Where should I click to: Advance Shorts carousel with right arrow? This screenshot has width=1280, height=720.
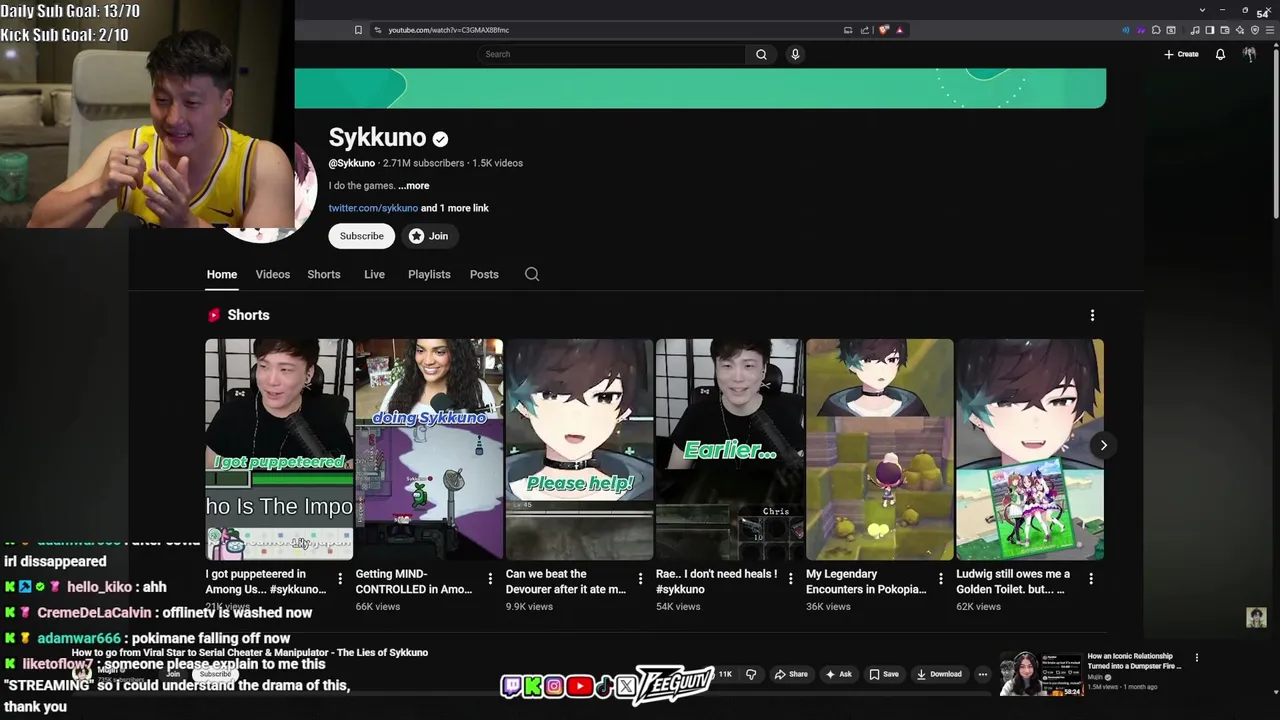pos(1103,445)
